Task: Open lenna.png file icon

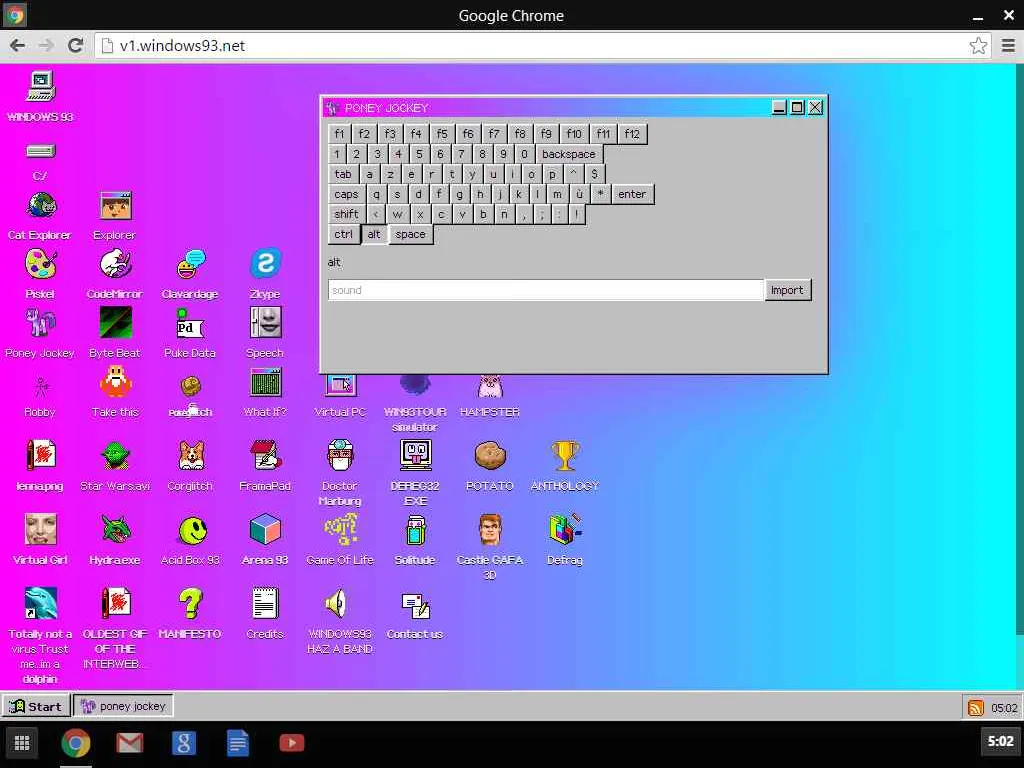Action: [x=40, y=456]
